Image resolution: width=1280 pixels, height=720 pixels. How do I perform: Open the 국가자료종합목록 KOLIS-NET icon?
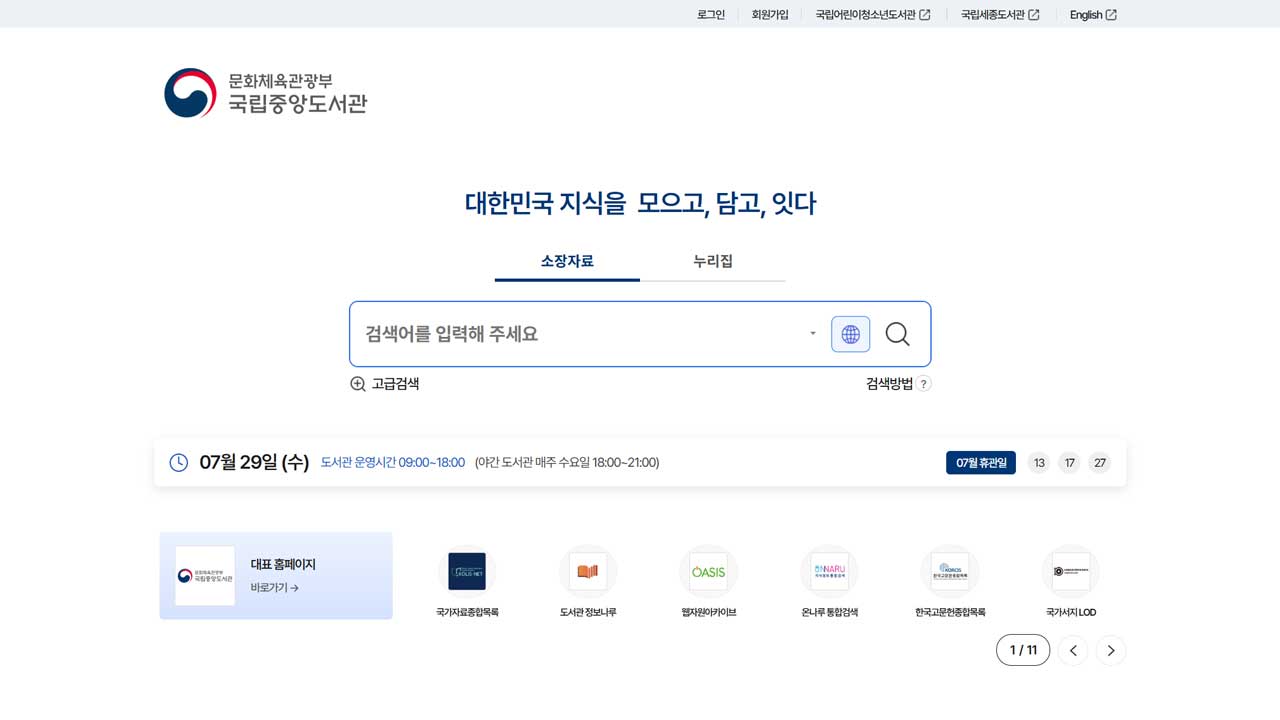click(467, 572)
